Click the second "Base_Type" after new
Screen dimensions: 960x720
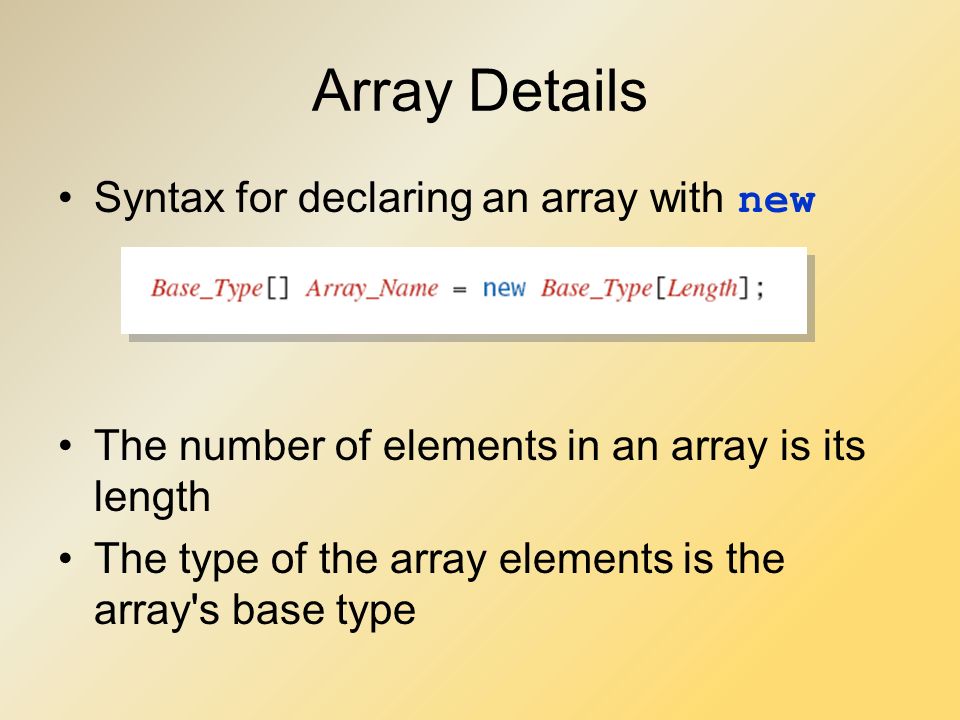pos(596,288)
